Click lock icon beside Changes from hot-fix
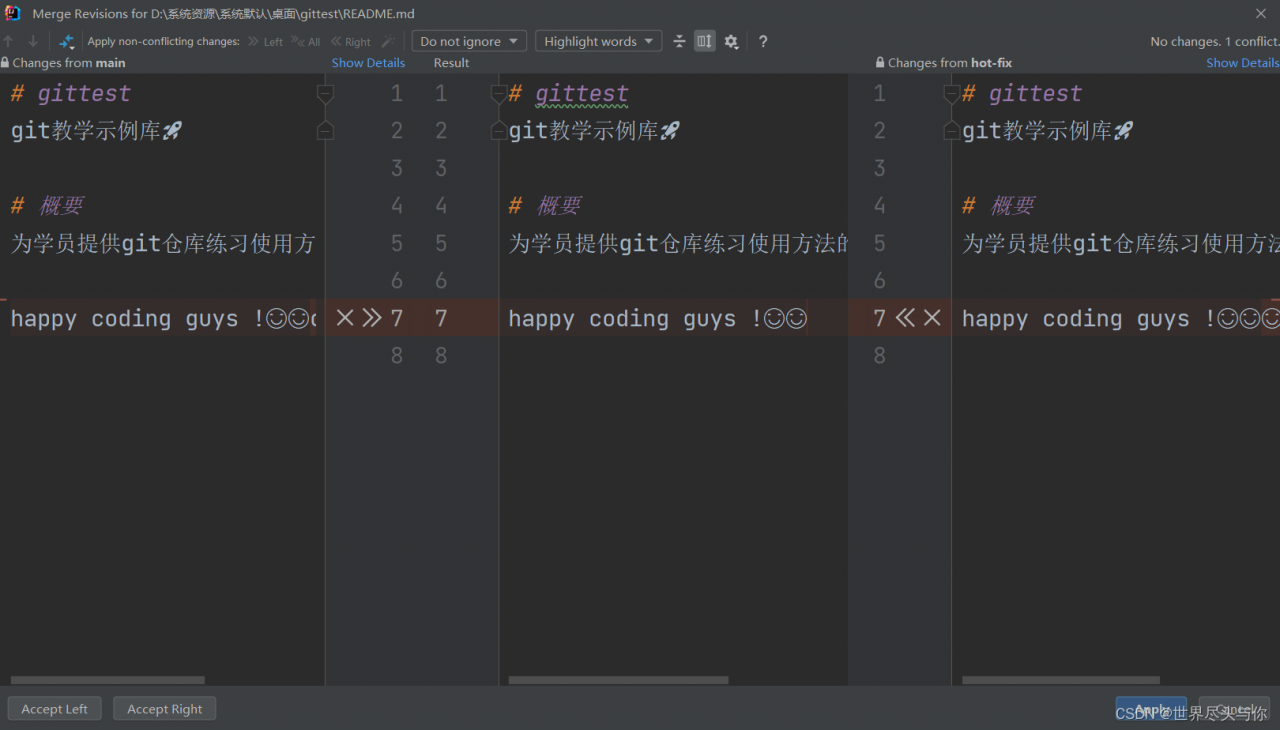 (880, 62)
